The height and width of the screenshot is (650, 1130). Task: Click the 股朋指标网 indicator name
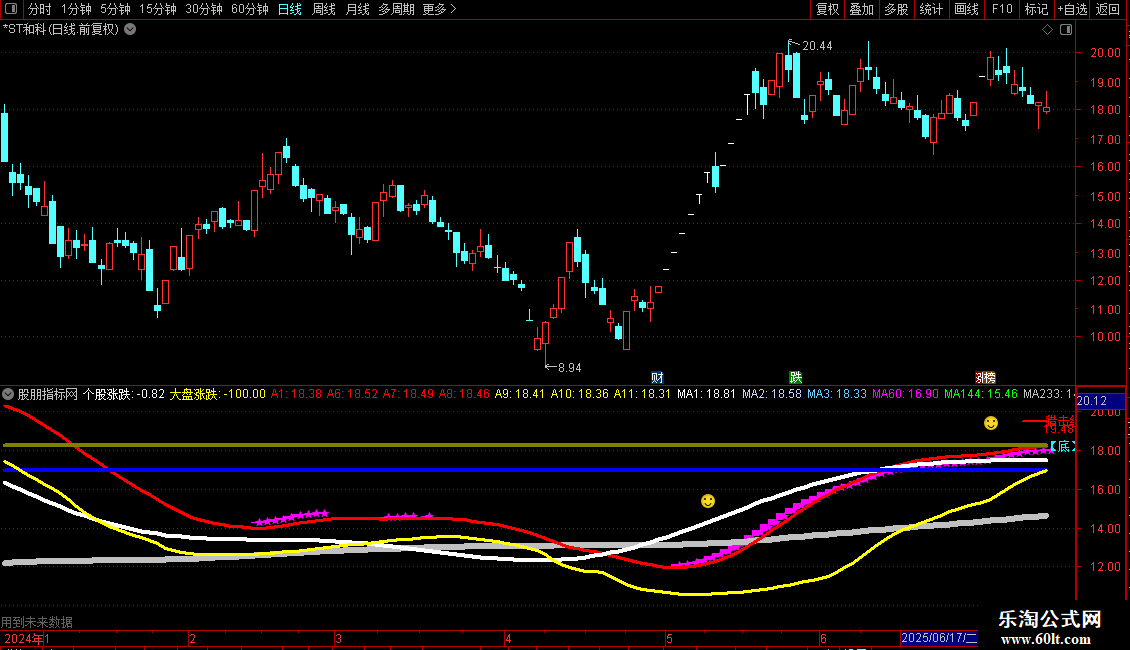point(48,394)
